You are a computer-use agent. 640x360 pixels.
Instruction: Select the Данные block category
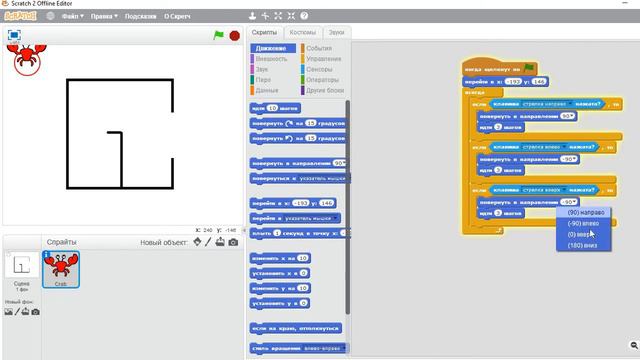point(267,90)
